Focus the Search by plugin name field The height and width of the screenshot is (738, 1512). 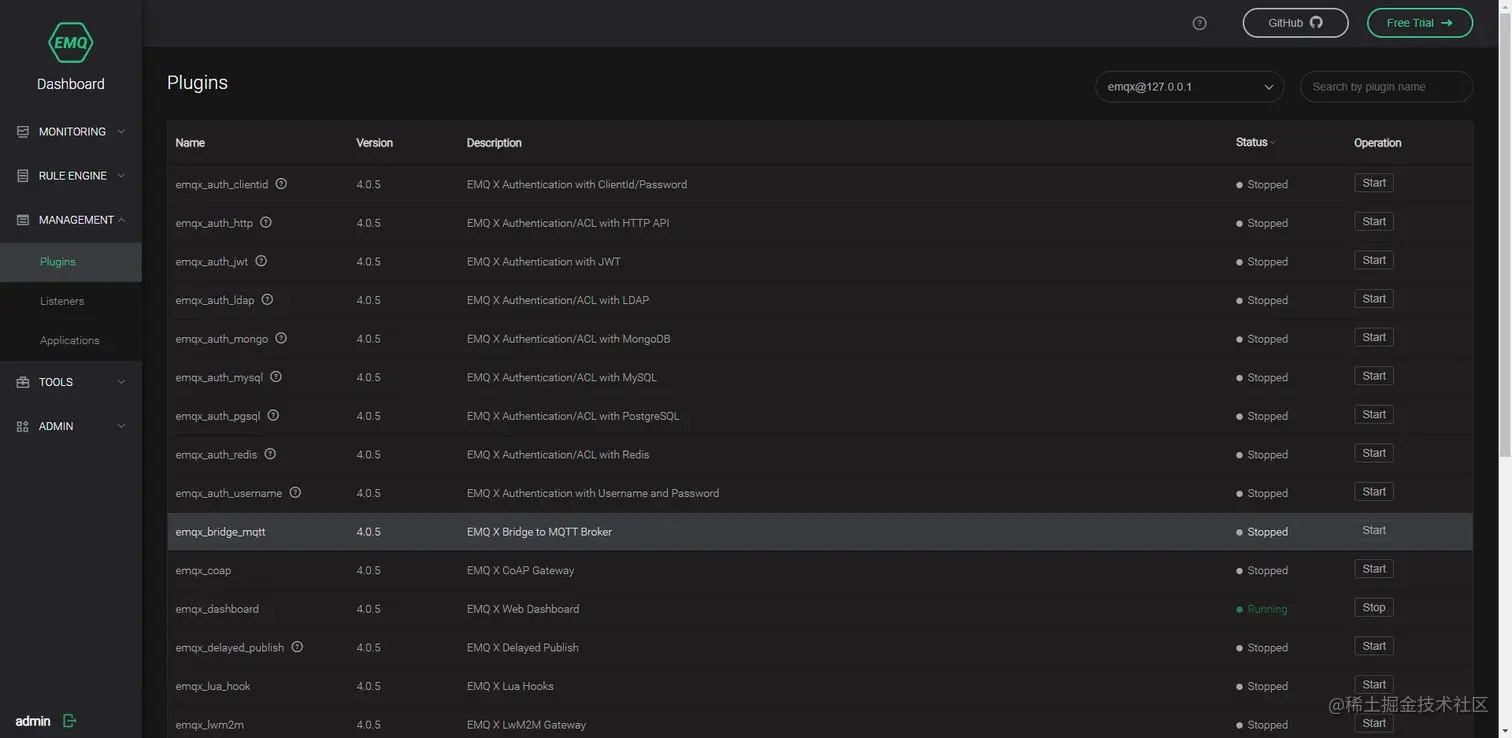coord(1386,87)
